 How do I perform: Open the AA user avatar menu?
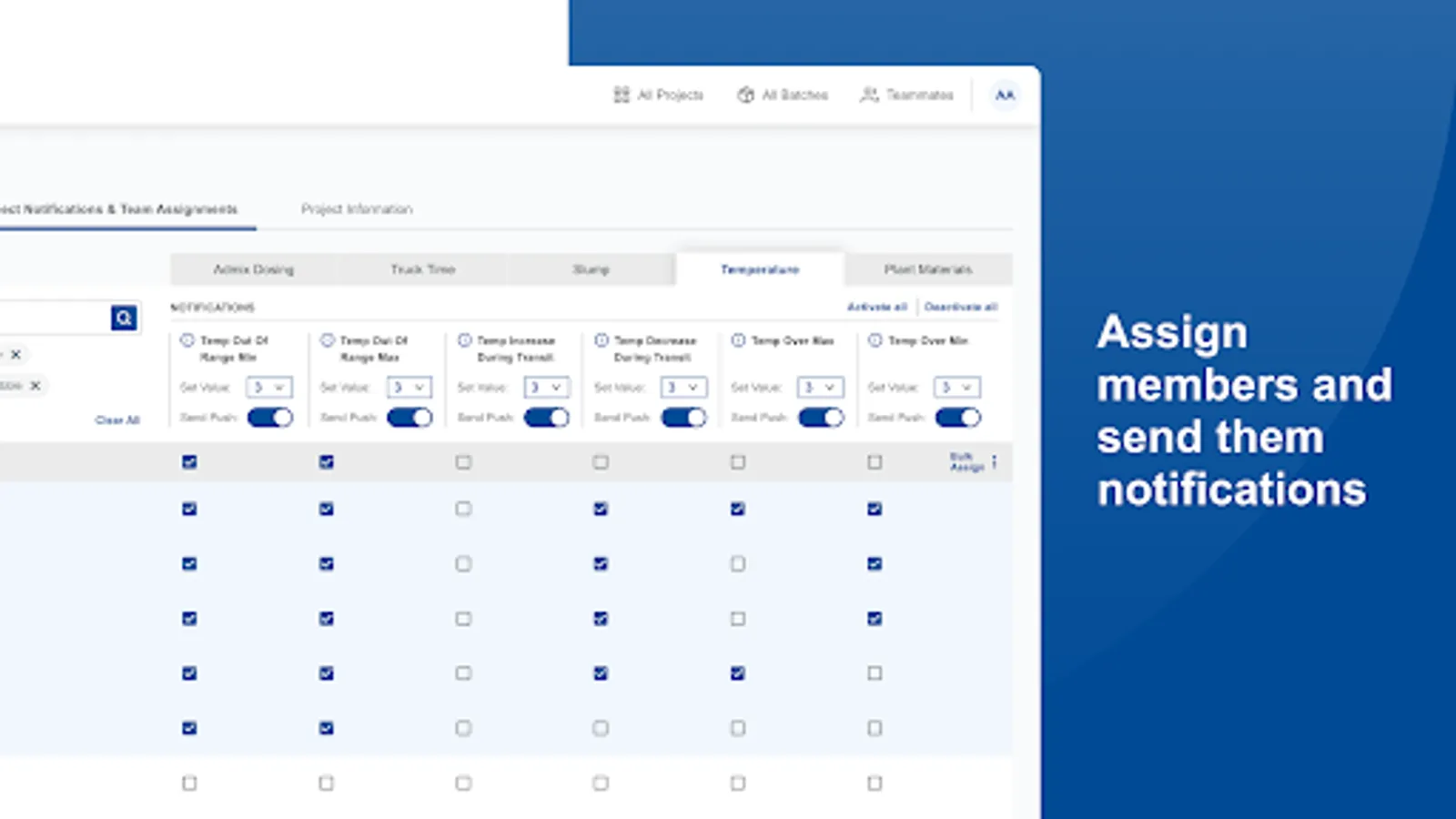(1005, 95)
